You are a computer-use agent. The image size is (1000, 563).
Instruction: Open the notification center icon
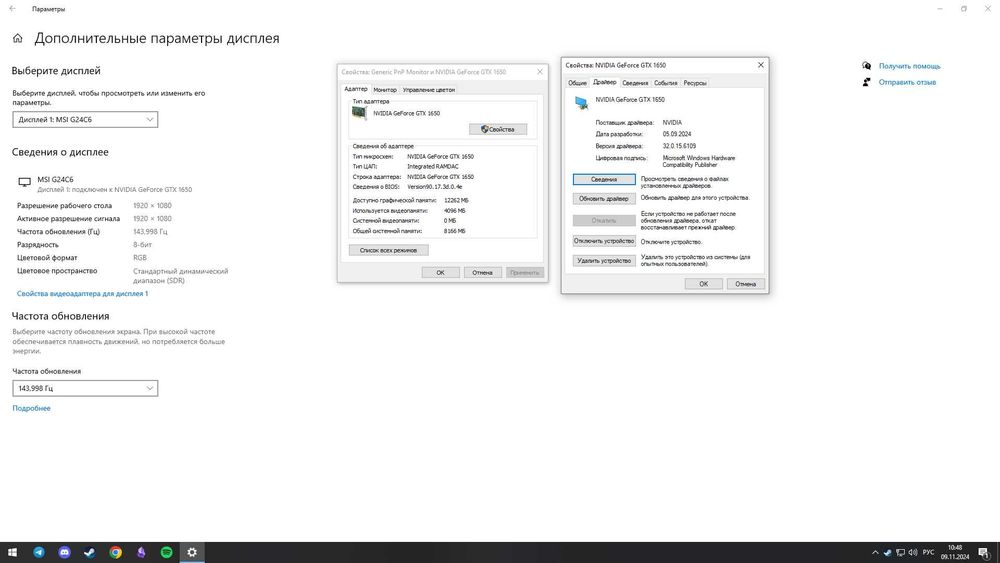click(984, 553)
